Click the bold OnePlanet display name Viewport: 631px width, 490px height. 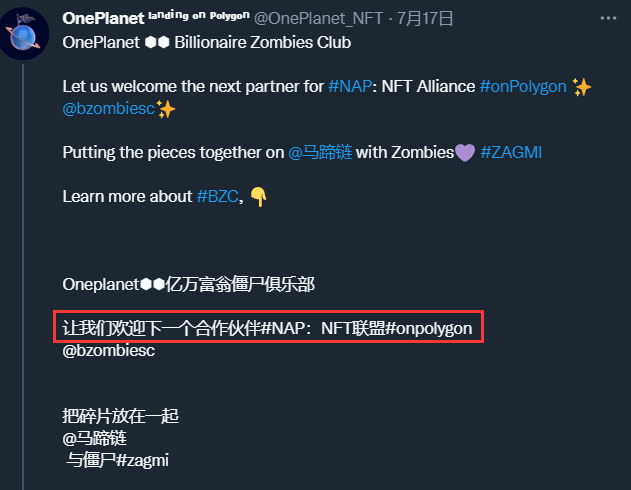[102, 18]
